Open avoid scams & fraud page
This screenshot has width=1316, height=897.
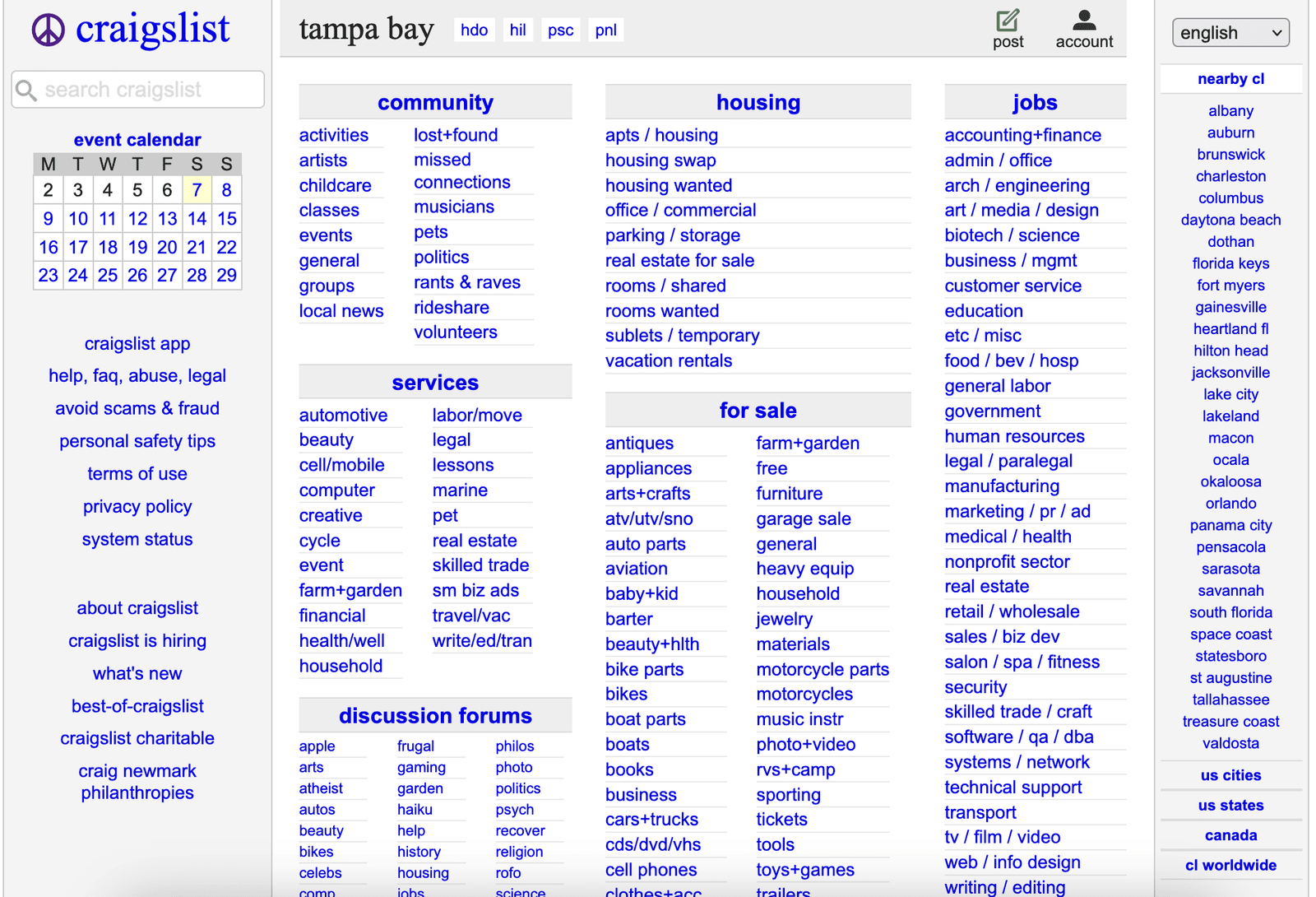[137, 408]
